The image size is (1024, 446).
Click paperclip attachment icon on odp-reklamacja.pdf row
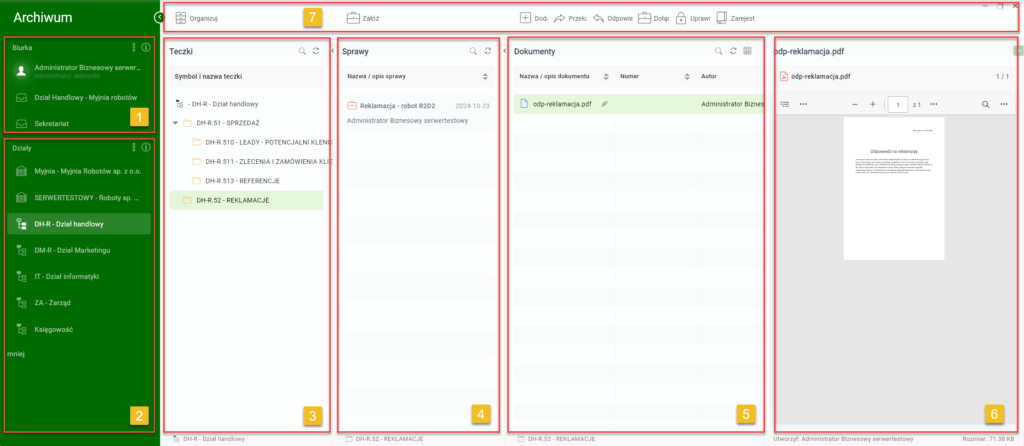click(x=605, y=104)
